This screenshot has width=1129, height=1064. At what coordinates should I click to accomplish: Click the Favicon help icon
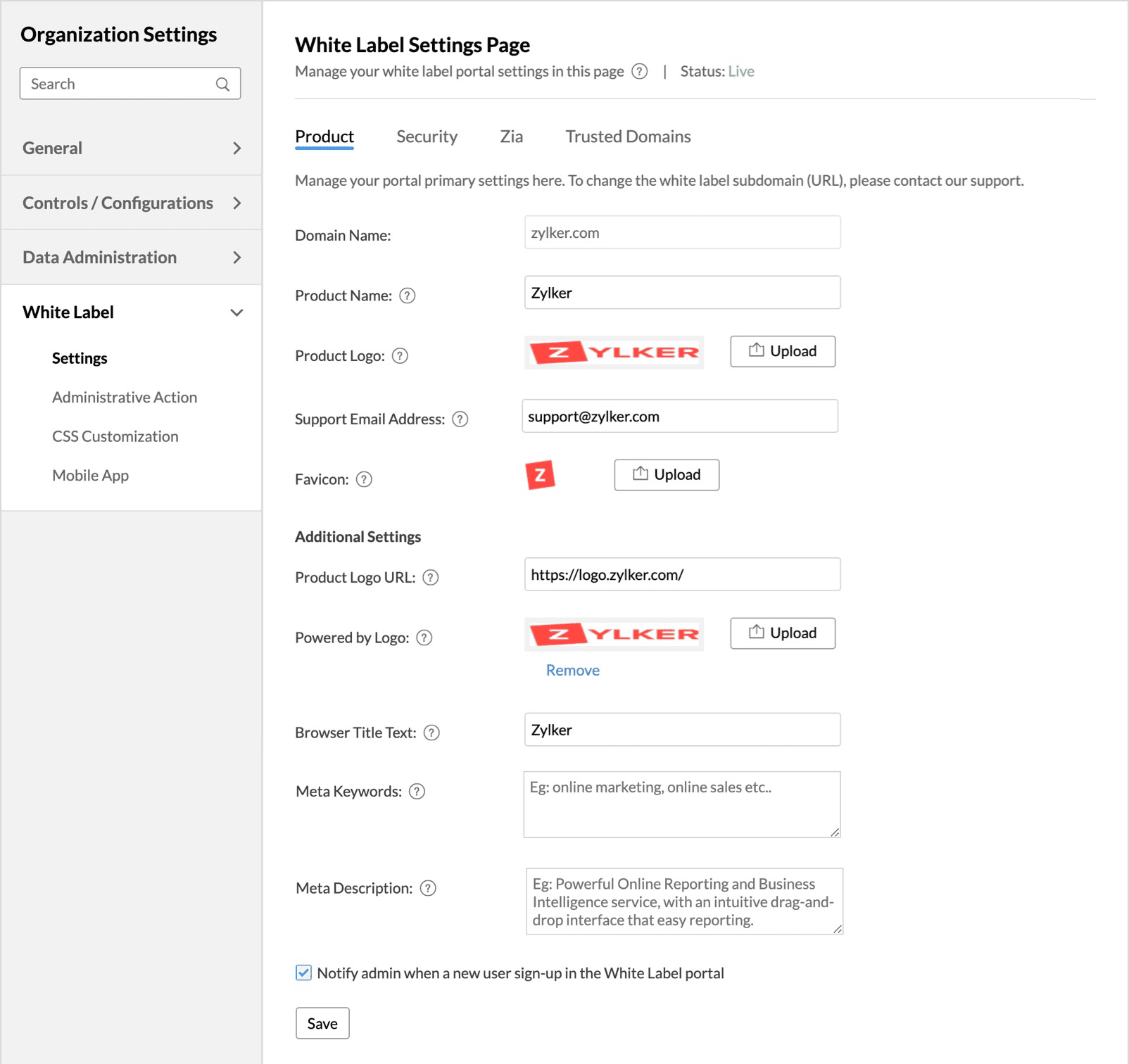click(x=364, y=479)
